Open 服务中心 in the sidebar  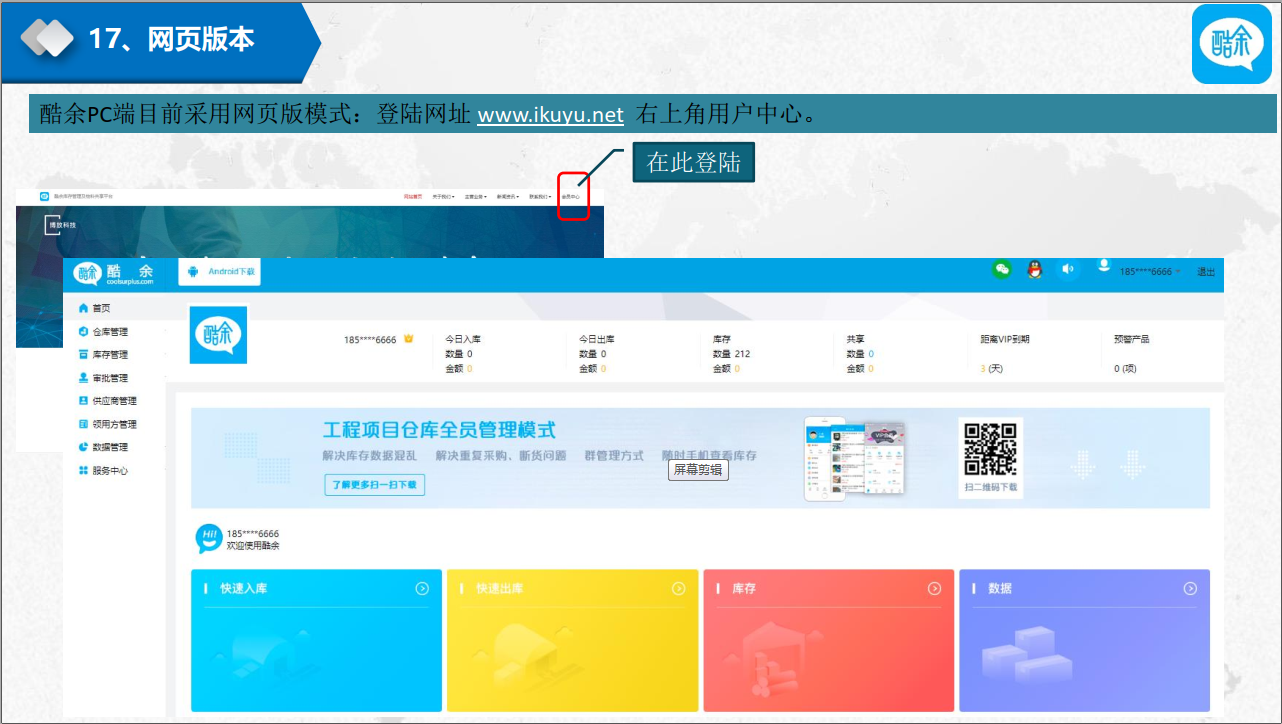(x=103, y=471)
